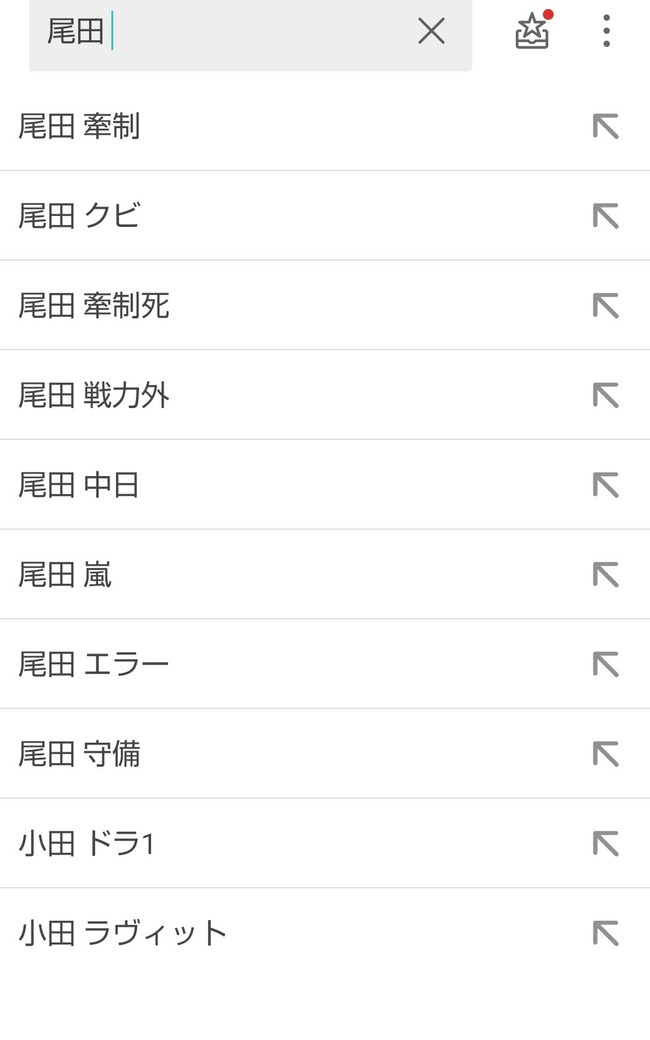
Task: Open the three-dot overflow menu
Action: [606, 31]
